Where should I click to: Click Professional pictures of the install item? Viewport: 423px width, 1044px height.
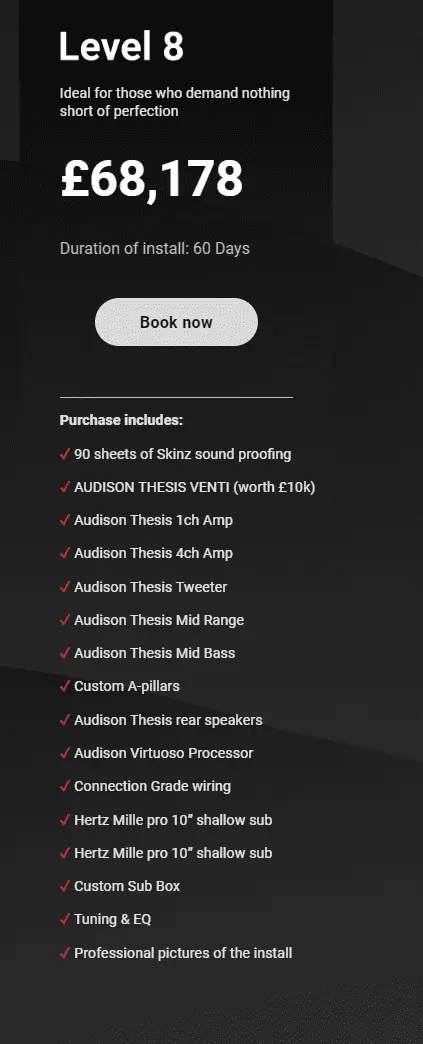(176, 953)
